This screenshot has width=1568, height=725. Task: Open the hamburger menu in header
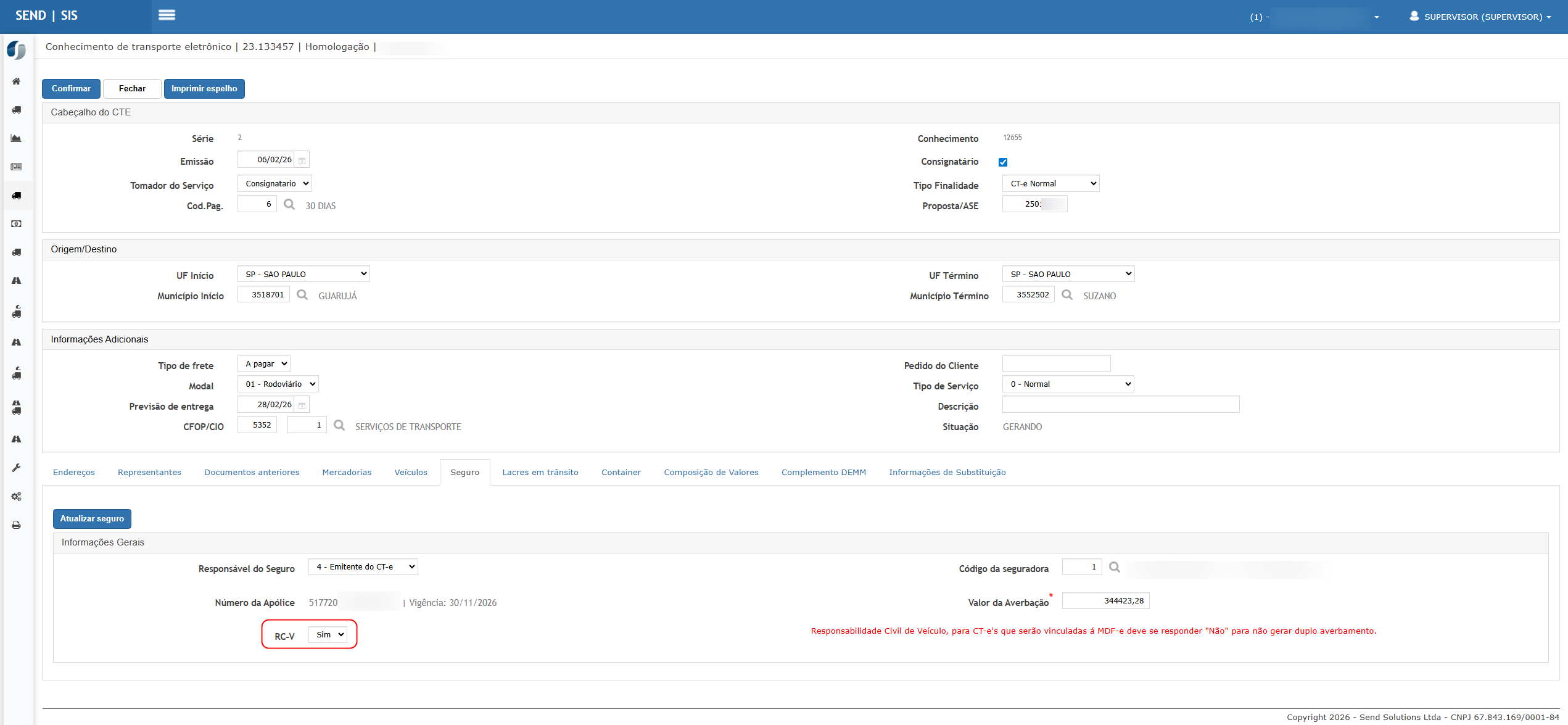coord(167,15)
